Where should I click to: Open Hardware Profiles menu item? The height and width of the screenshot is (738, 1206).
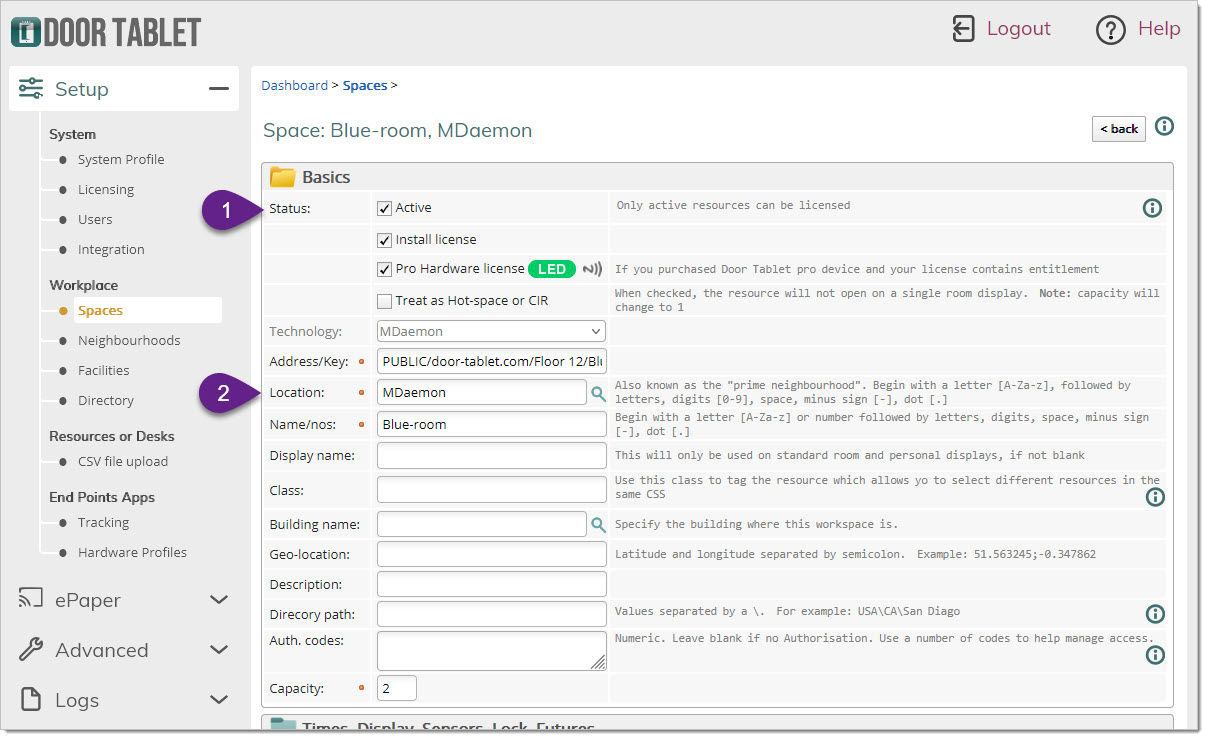(132, 552)
